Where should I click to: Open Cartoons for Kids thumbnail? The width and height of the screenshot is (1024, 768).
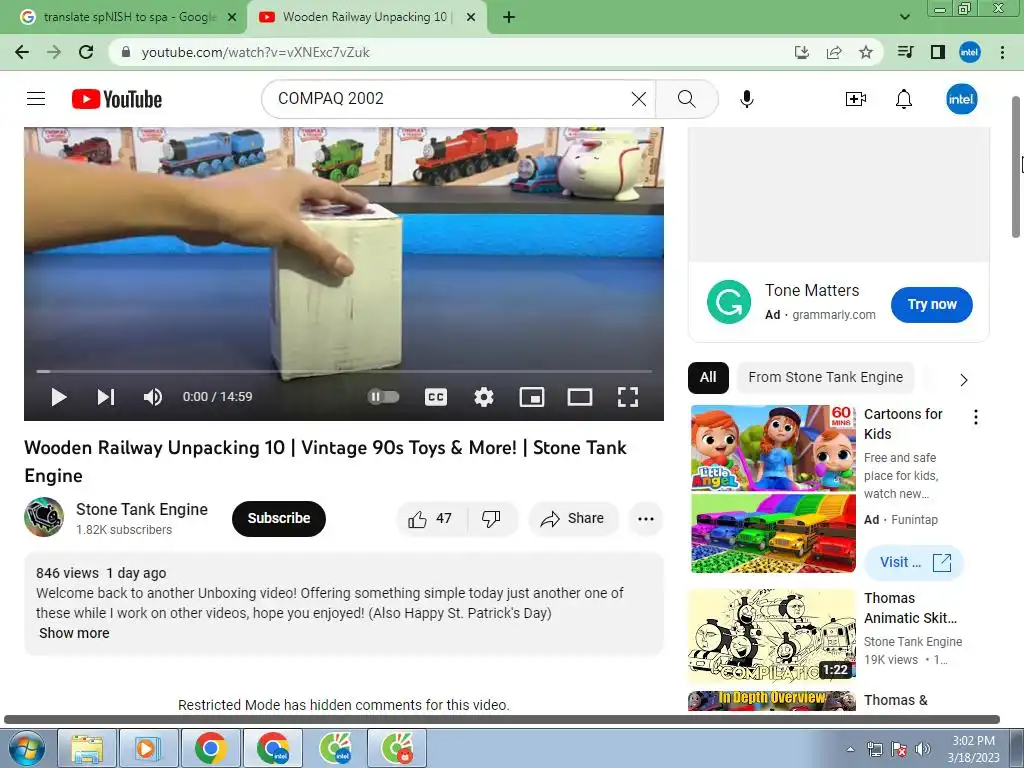tap(773, 489)
